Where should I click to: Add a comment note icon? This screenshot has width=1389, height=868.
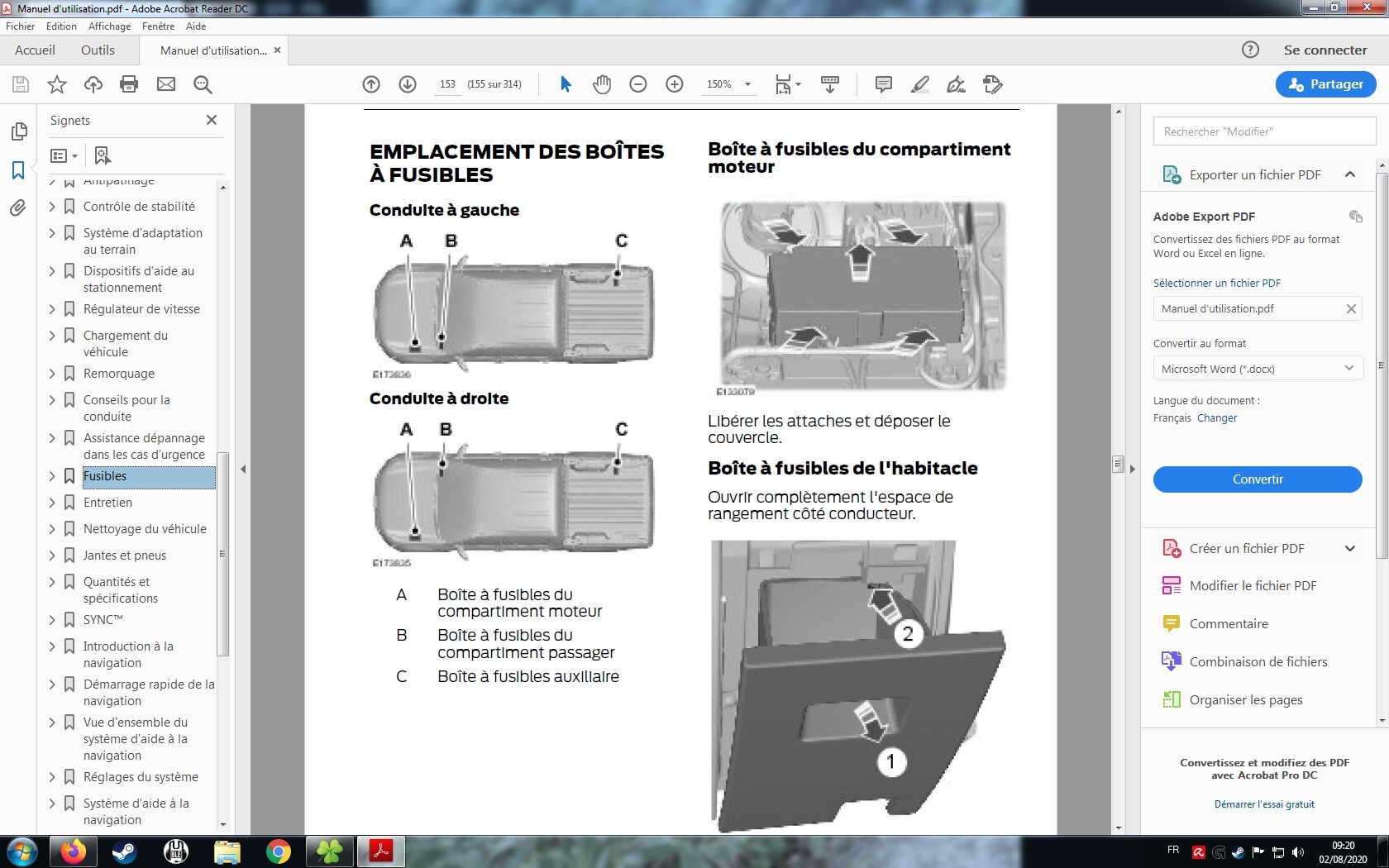884,84
